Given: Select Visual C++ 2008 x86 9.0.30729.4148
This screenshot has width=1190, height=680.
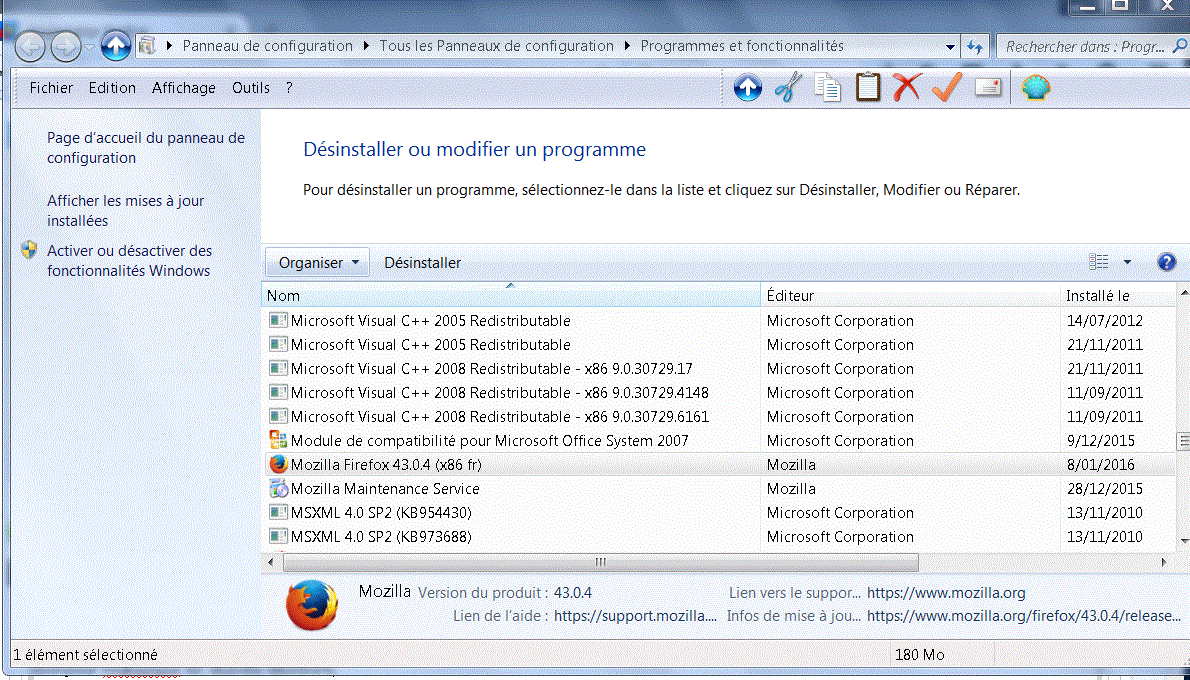Looking at the screenshot, I should pyautogui.click(x=719, y=392).
